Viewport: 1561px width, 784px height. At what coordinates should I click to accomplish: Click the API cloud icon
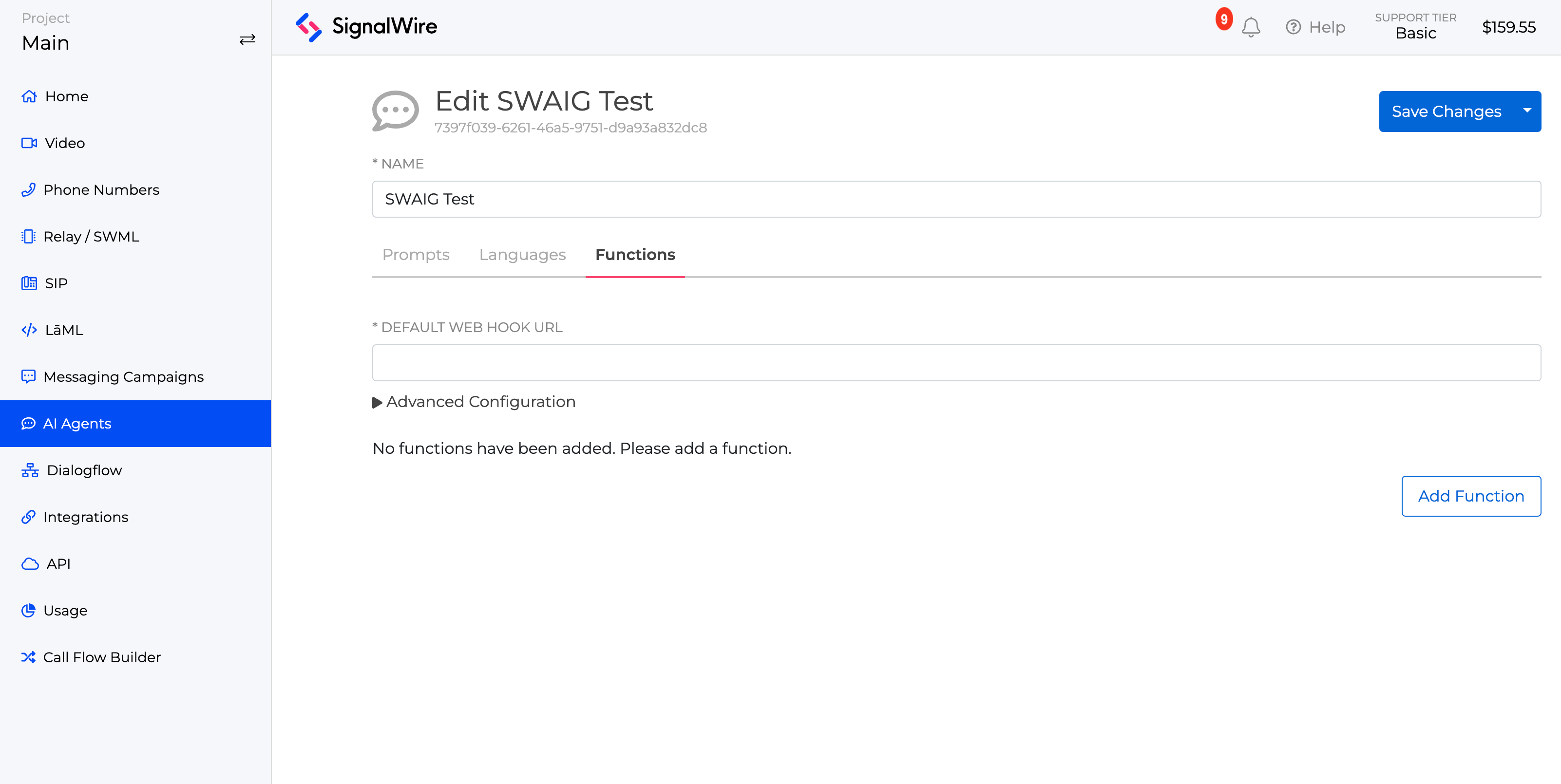[30, 564]
